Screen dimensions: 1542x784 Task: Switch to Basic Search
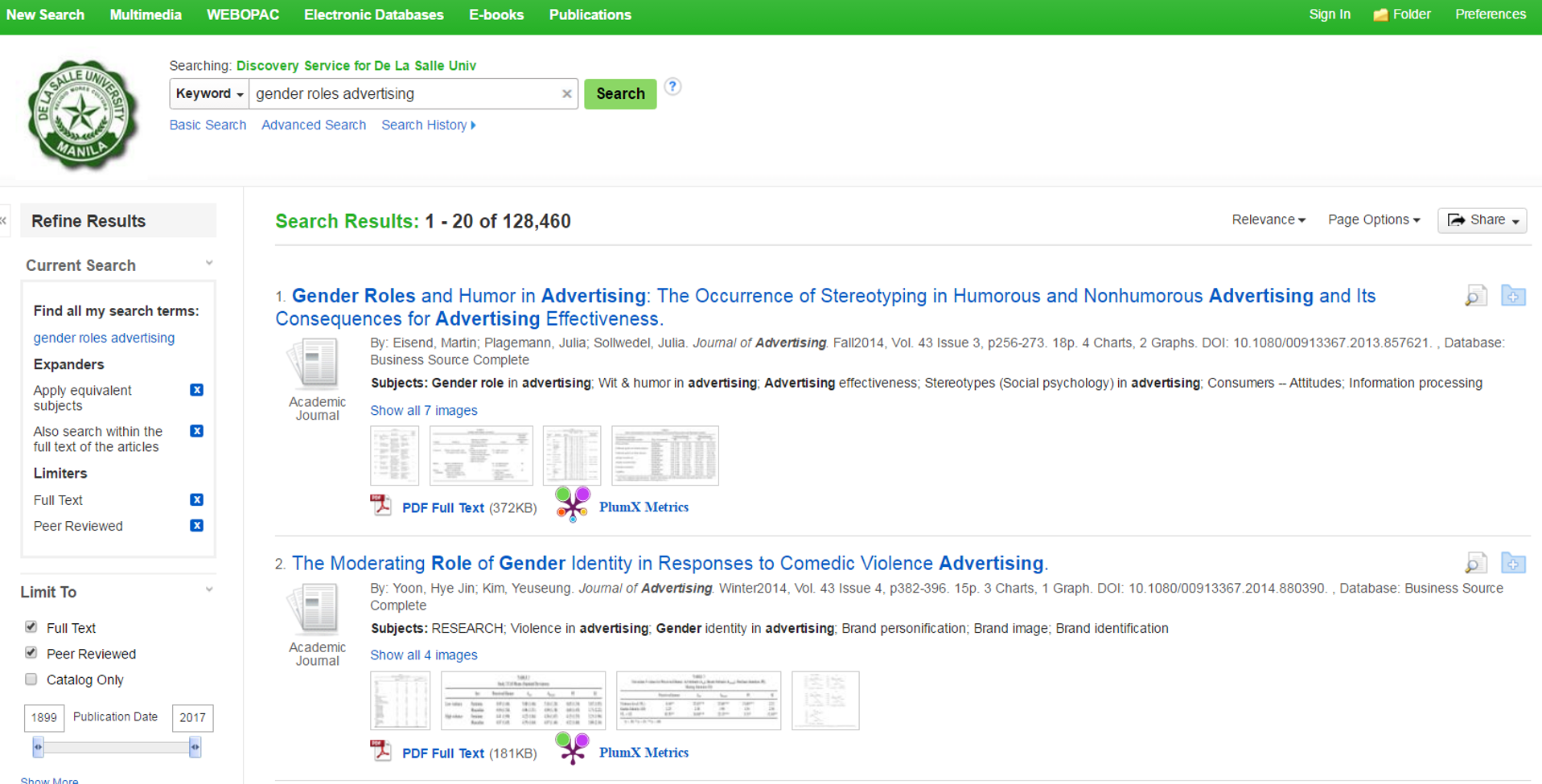[x=208, y=125]
